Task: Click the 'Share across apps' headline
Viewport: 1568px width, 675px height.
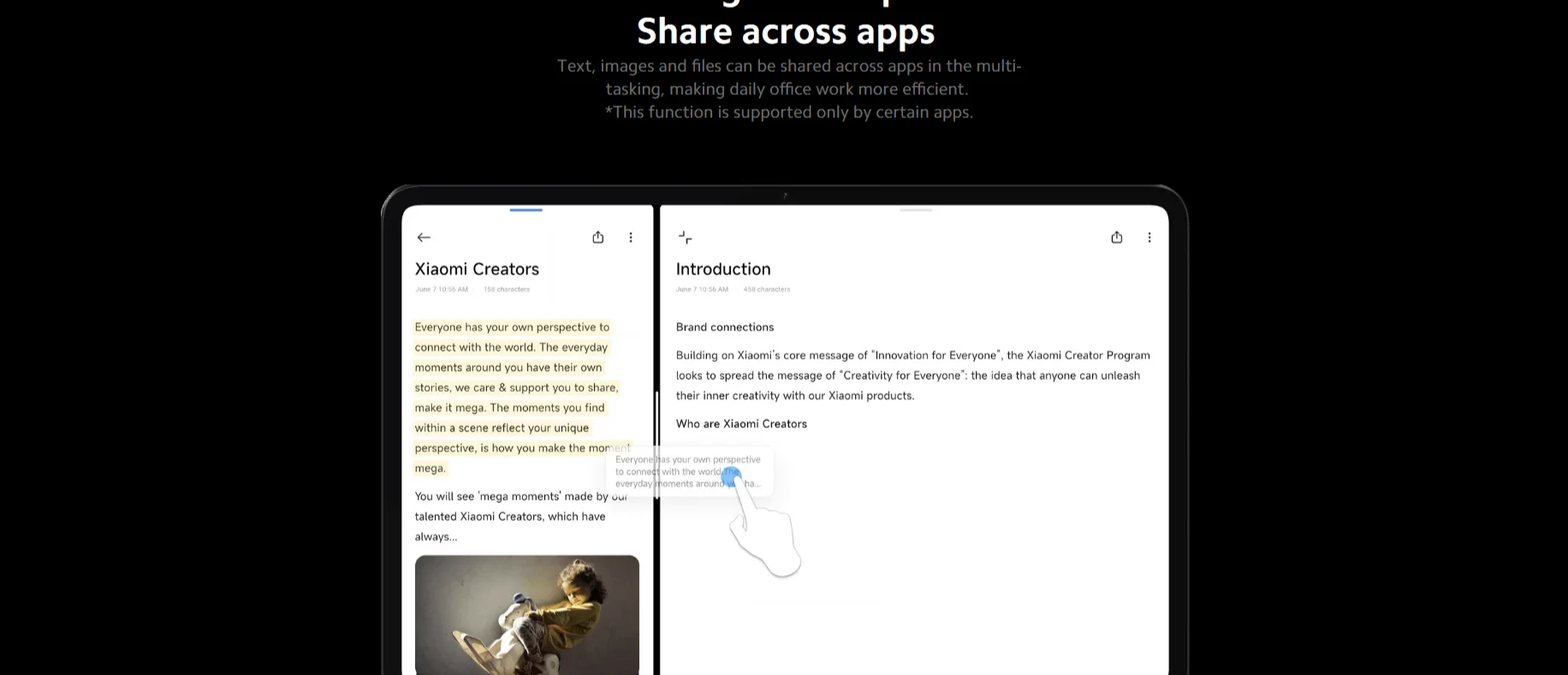Action: click(x=786, y=32)
